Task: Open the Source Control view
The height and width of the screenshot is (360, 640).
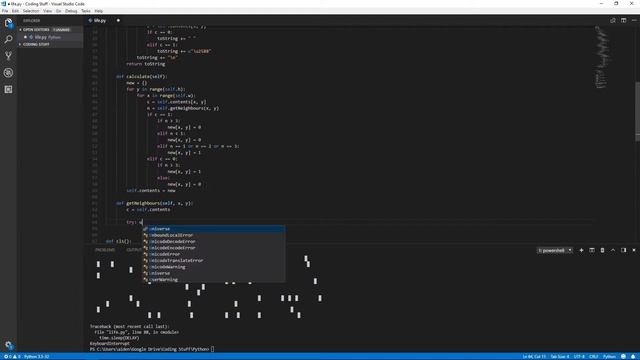Action: (x=8, y=56)
